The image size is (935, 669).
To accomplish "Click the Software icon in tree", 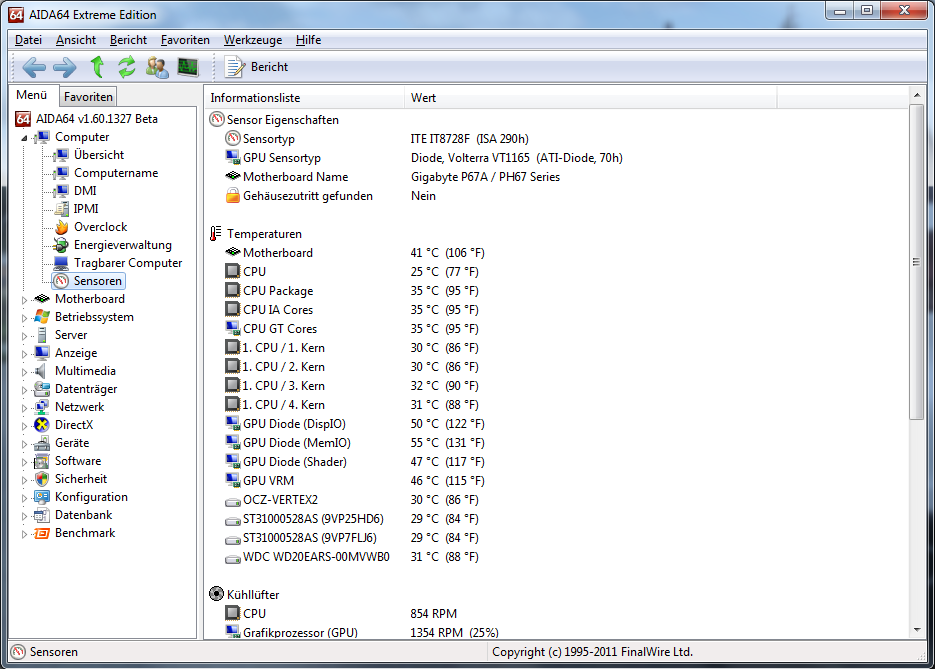I will 42,461.
